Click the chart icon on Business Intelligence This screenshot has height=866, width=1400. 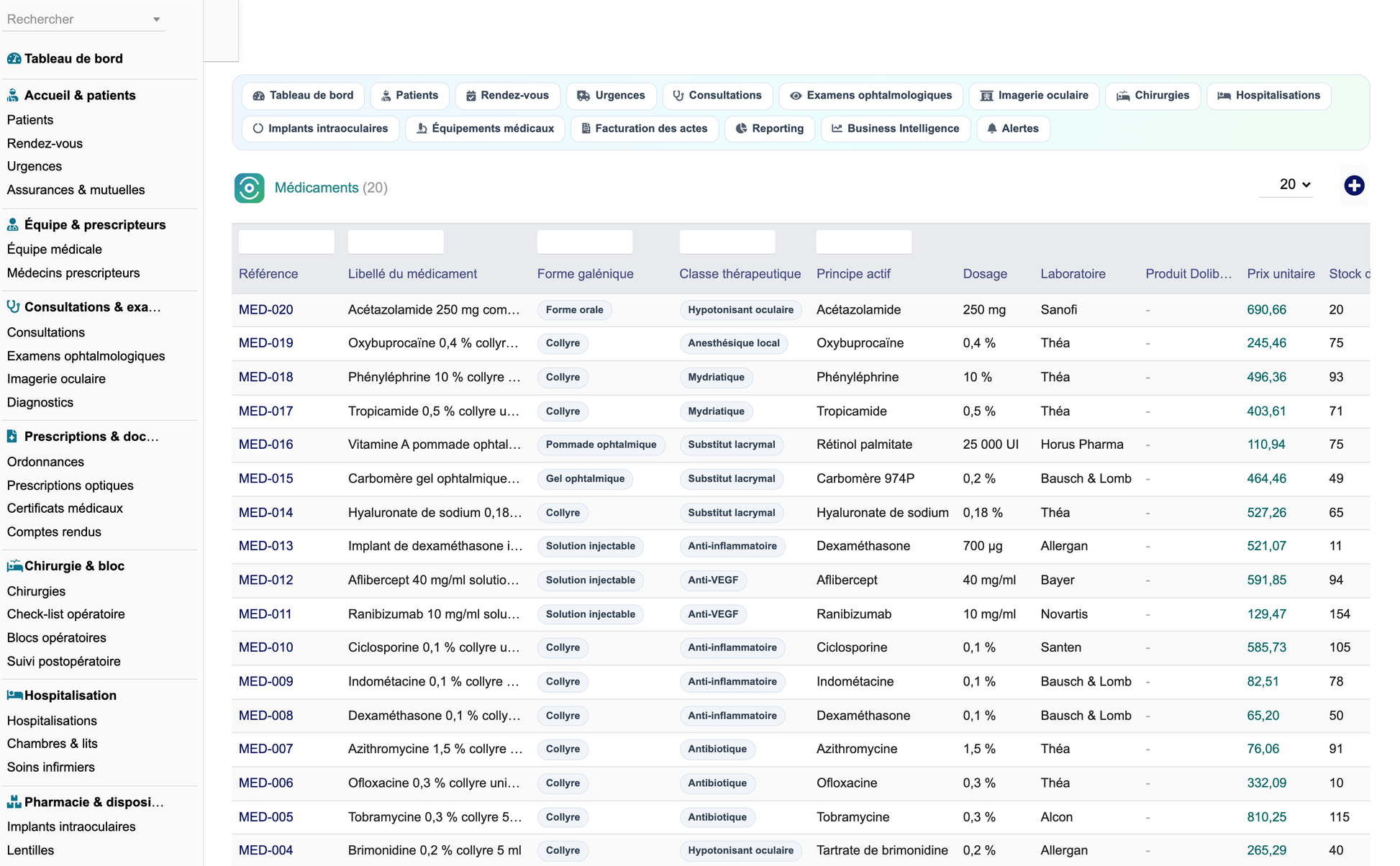837,129
